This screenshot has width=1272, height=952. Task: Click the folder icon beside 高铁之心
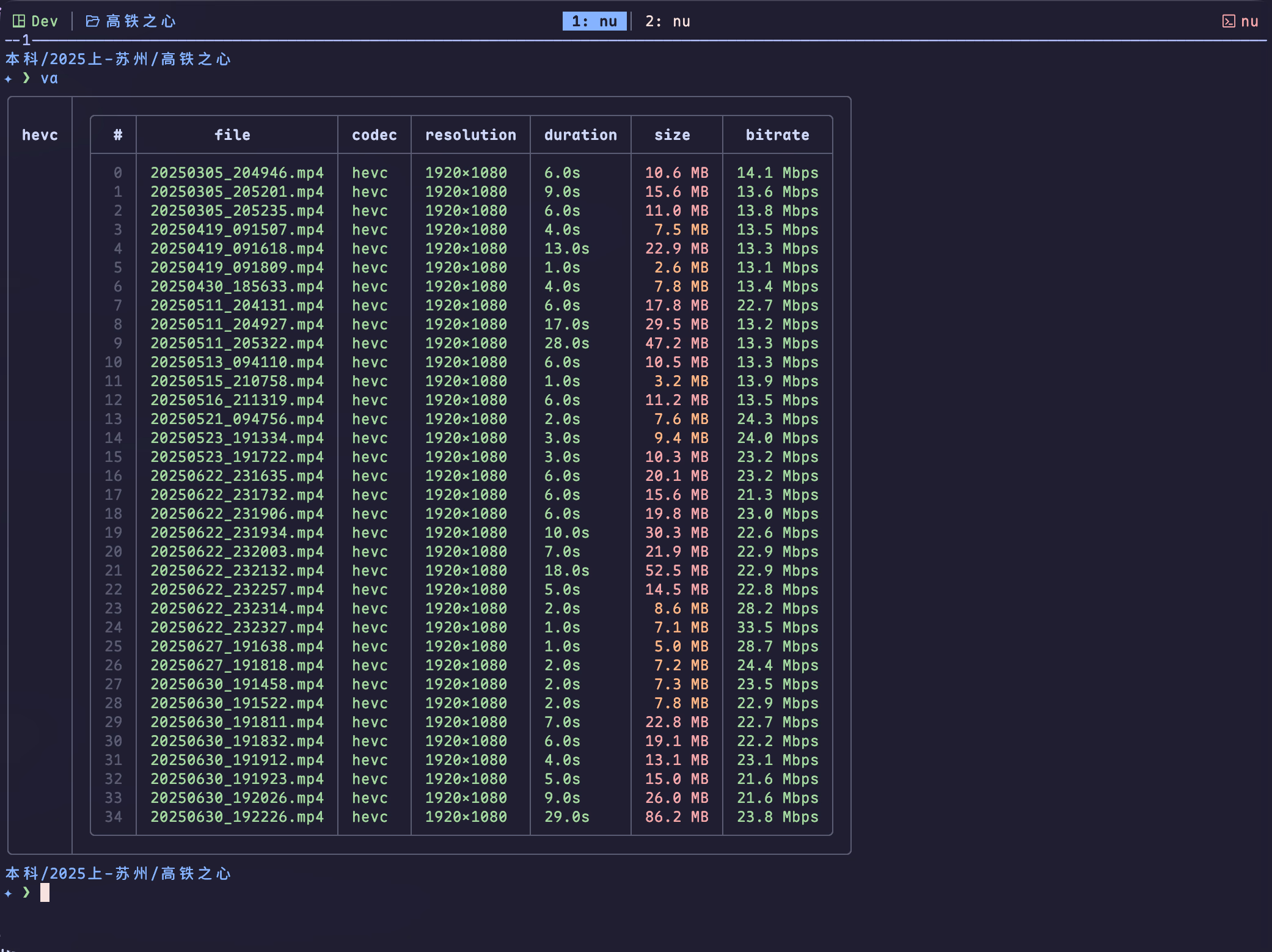tap(92, 21)
